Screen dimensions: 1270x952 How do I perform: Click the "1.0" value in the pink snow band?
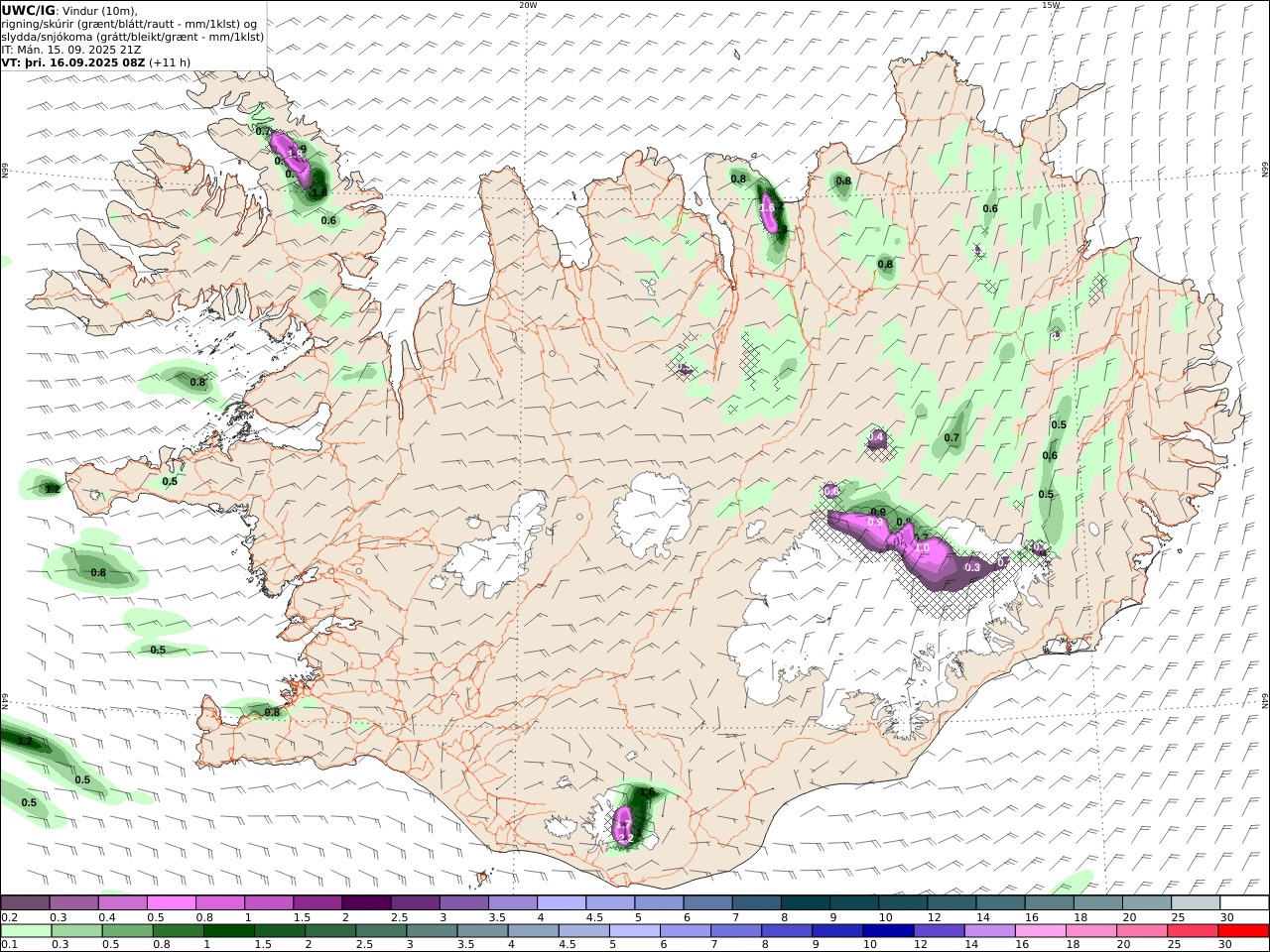(921, 548)
